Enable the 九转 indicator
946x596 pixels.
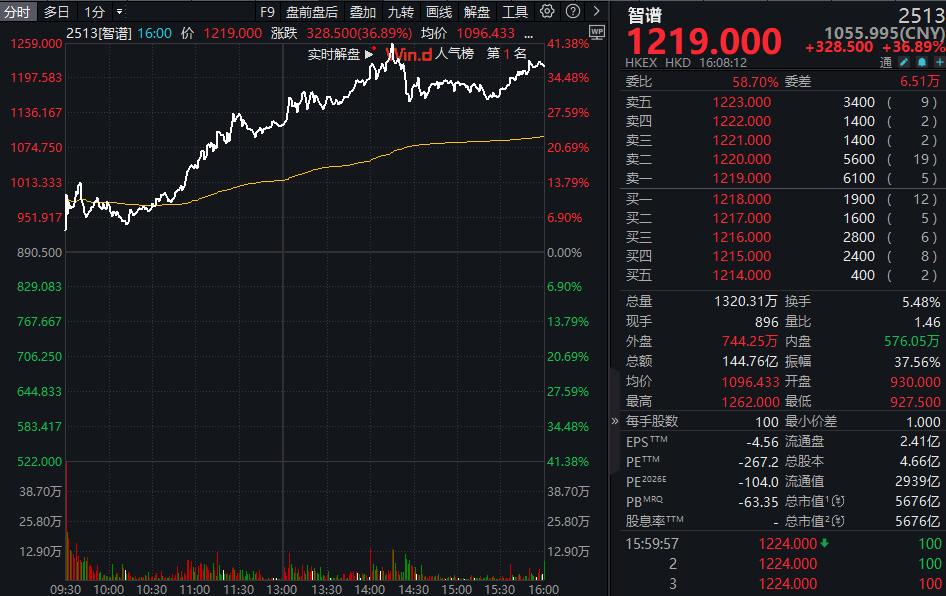(401, 11)
